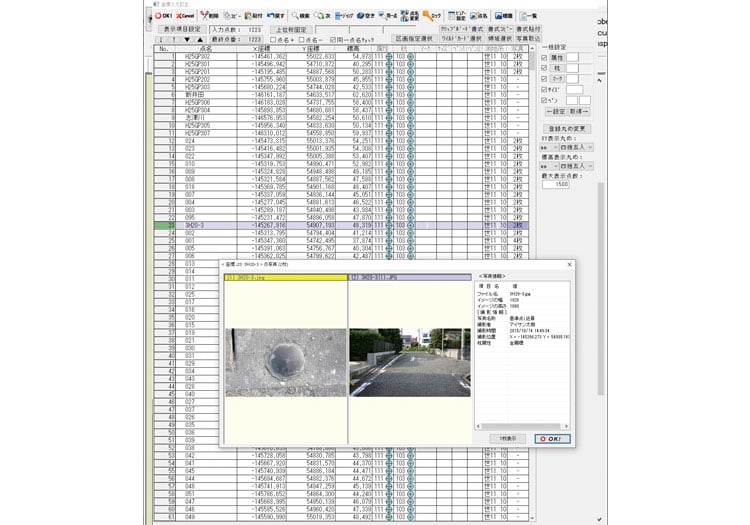Click the ビューア設定 viewer settings icon
Screen dimensions: 750x525
[457, 16]
